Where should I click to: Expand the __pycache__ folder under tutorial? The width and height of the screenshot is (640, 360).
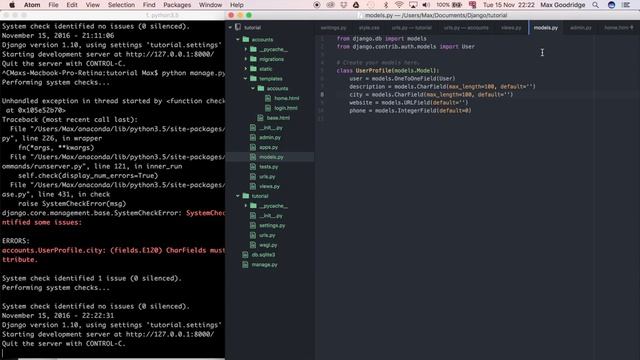246,206
